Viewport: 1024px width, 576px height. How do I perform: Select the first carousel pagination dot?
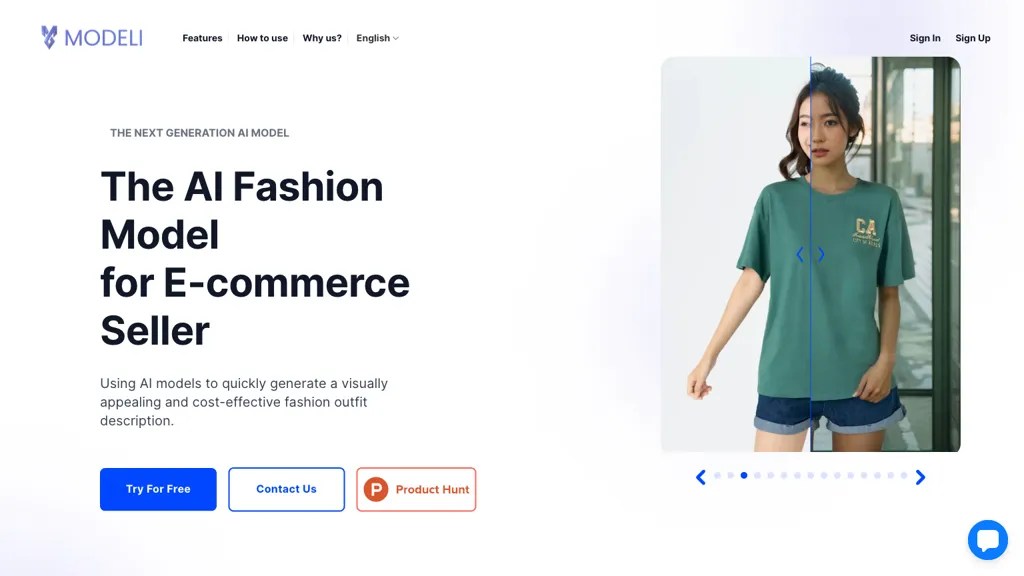point(717,475)
